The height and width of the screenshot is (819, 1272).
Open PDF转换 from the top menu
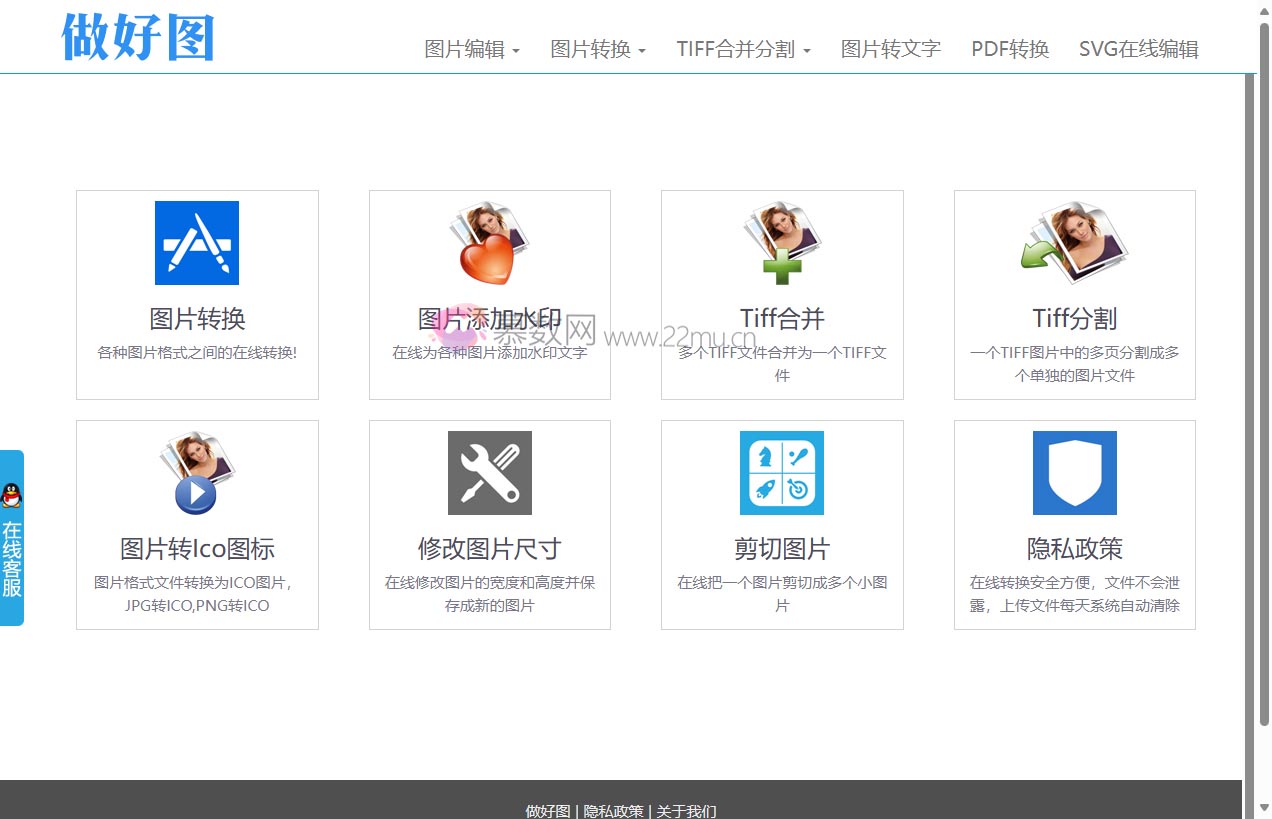click(1009, 48)
